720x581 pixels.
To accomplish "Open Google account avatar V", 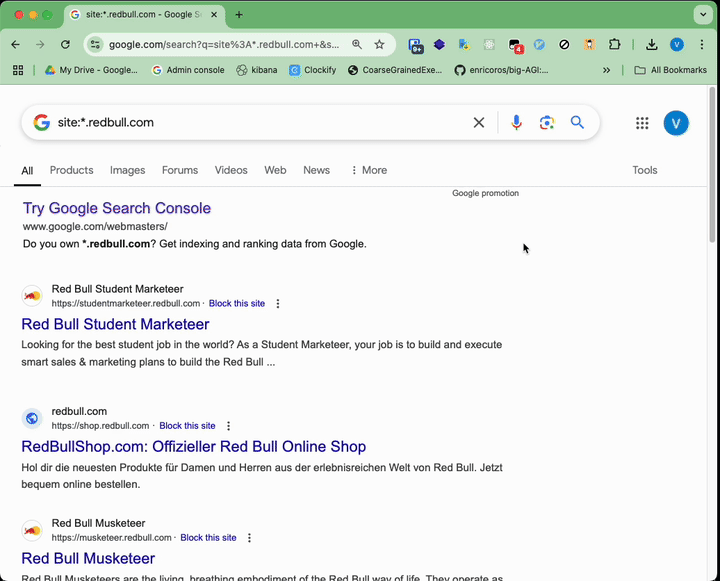I will coord(676,123).
